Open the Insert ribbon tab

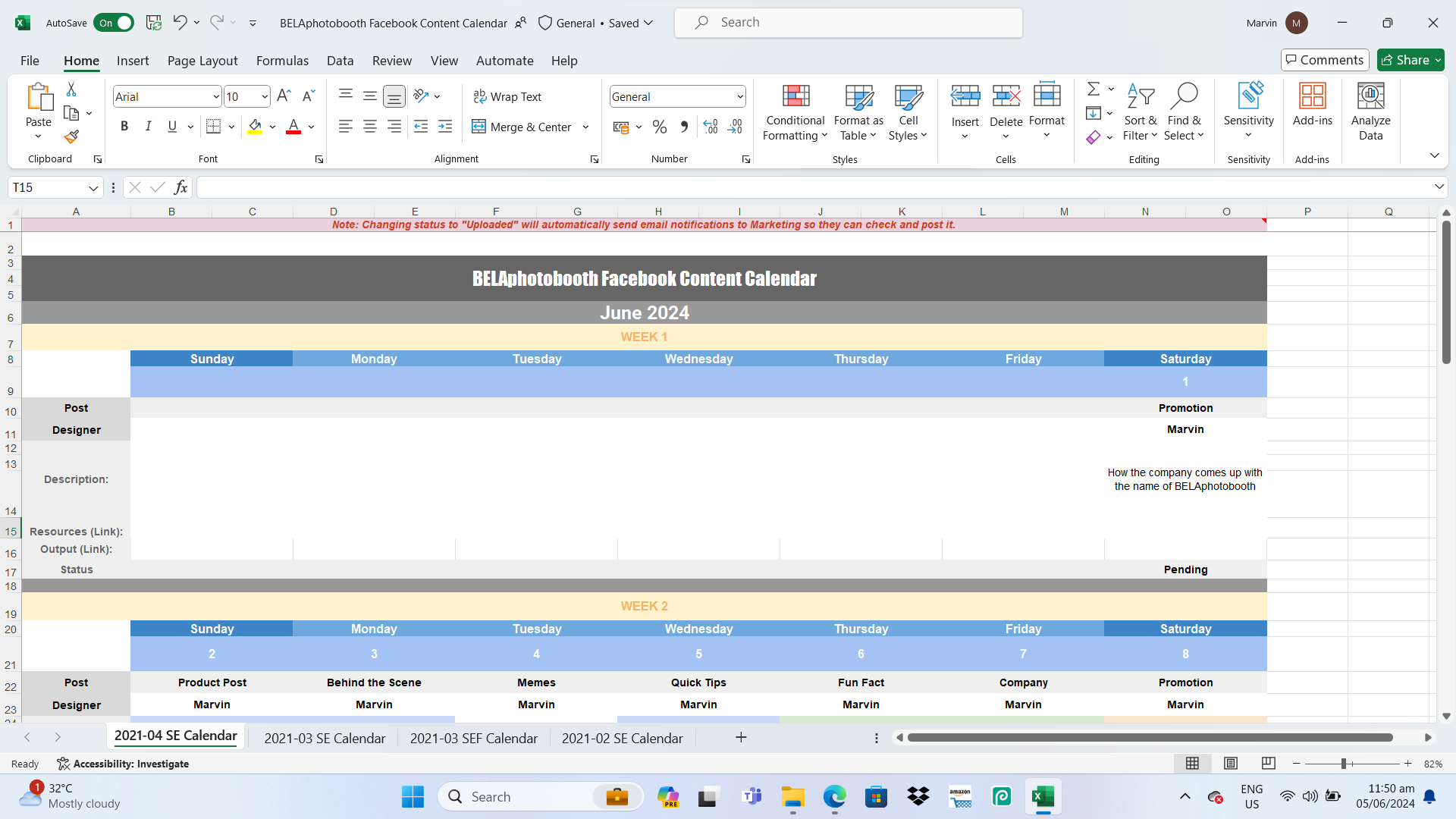[x=133, y=61]
